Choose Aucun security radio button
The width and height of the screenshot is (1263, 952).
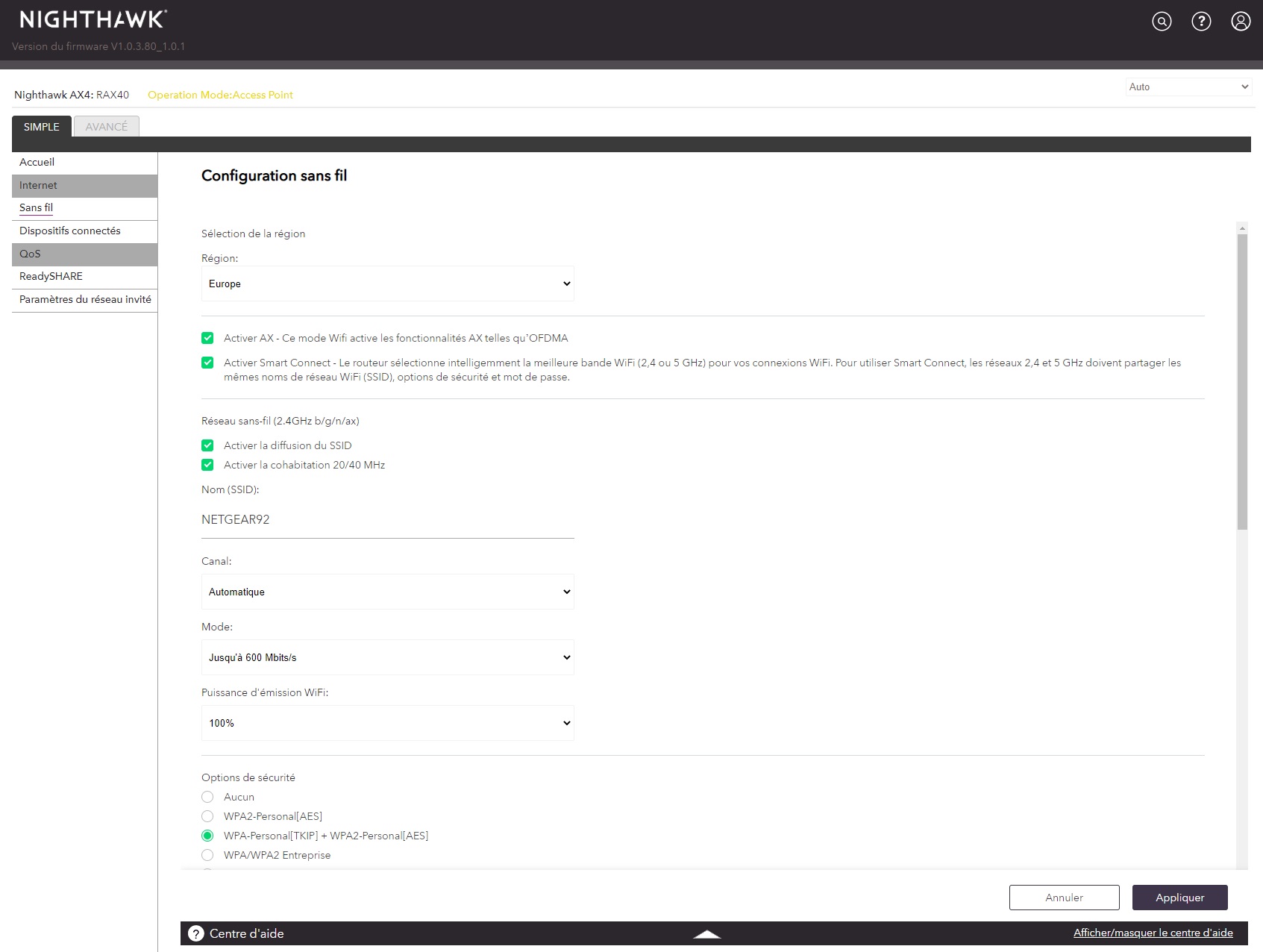point(207,797)
